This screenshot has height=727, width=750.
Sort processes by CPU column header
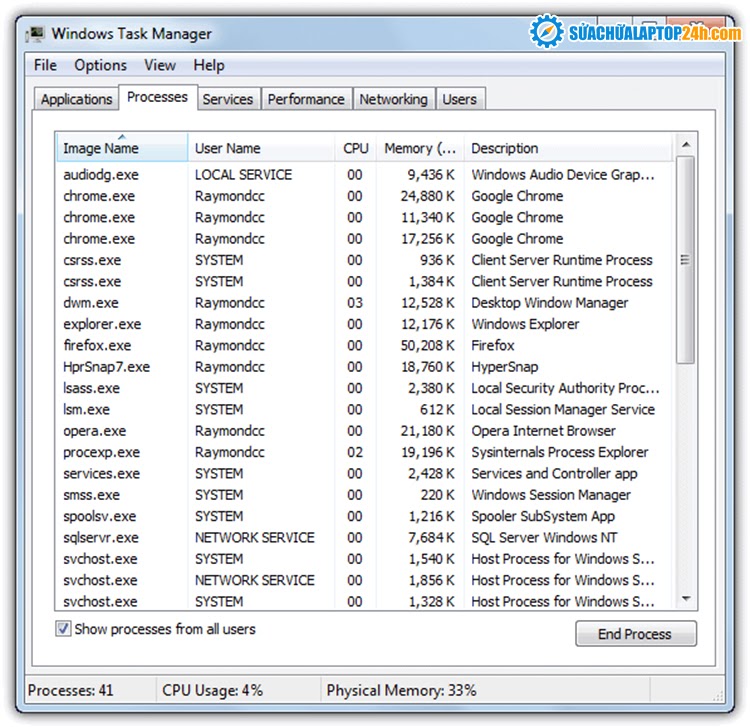pyautogui.click(x=356, y=148)
